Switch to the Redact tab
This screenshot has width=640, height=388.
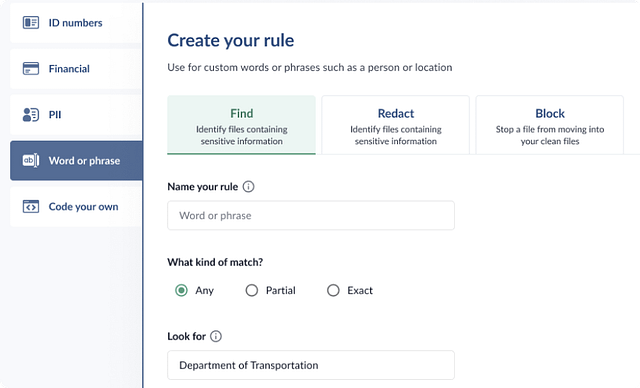tap(396, 125)
